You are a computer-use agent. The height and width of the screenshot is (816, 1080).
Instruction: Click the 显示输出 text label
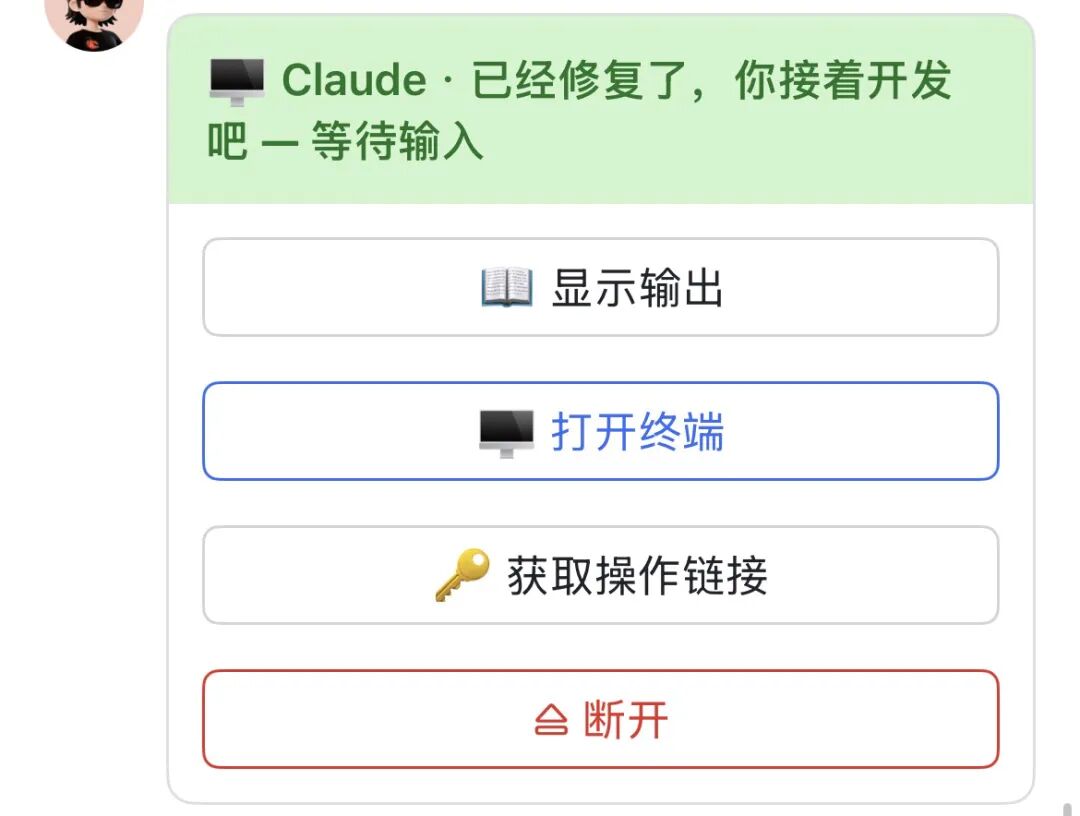tap(638, 288)
